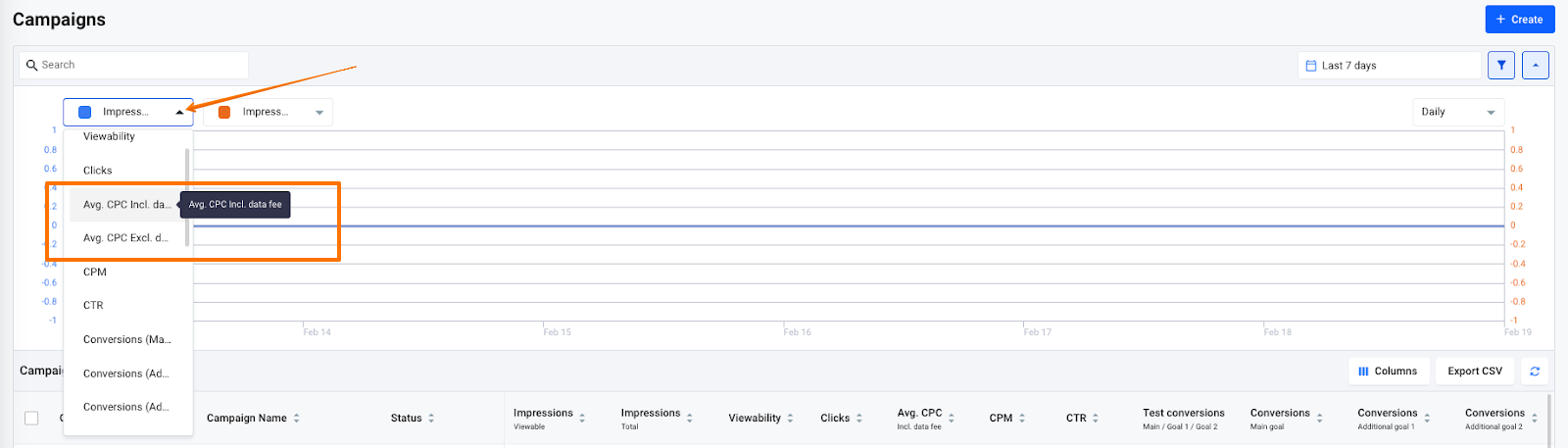The height and width of the screenshot is (448, 1568).
Task: Sort the Status column using arrows
Action: [431, 419]
